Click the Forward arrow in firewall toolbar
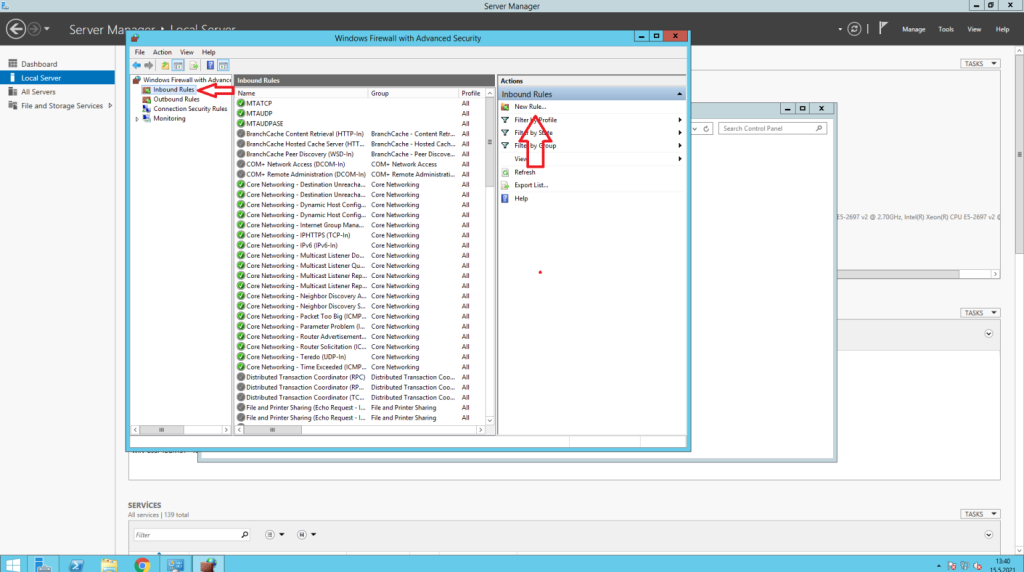 149,65
